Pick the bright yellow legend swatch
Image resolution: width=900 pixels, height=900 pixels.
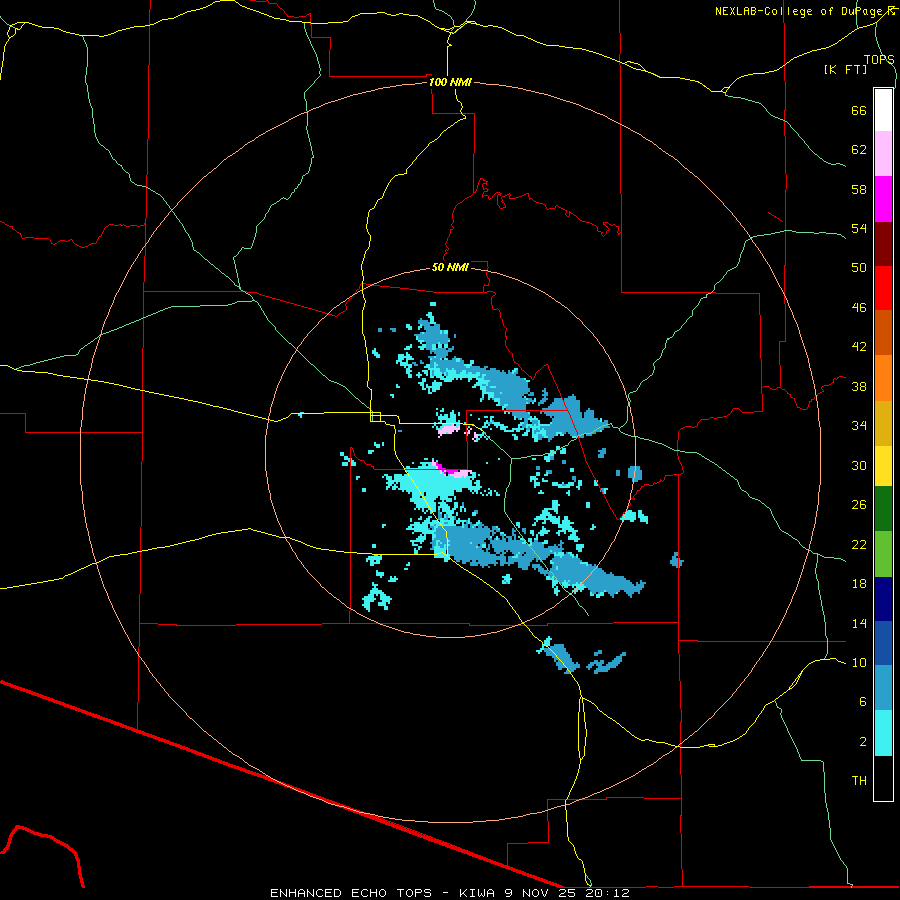point(883,465)
